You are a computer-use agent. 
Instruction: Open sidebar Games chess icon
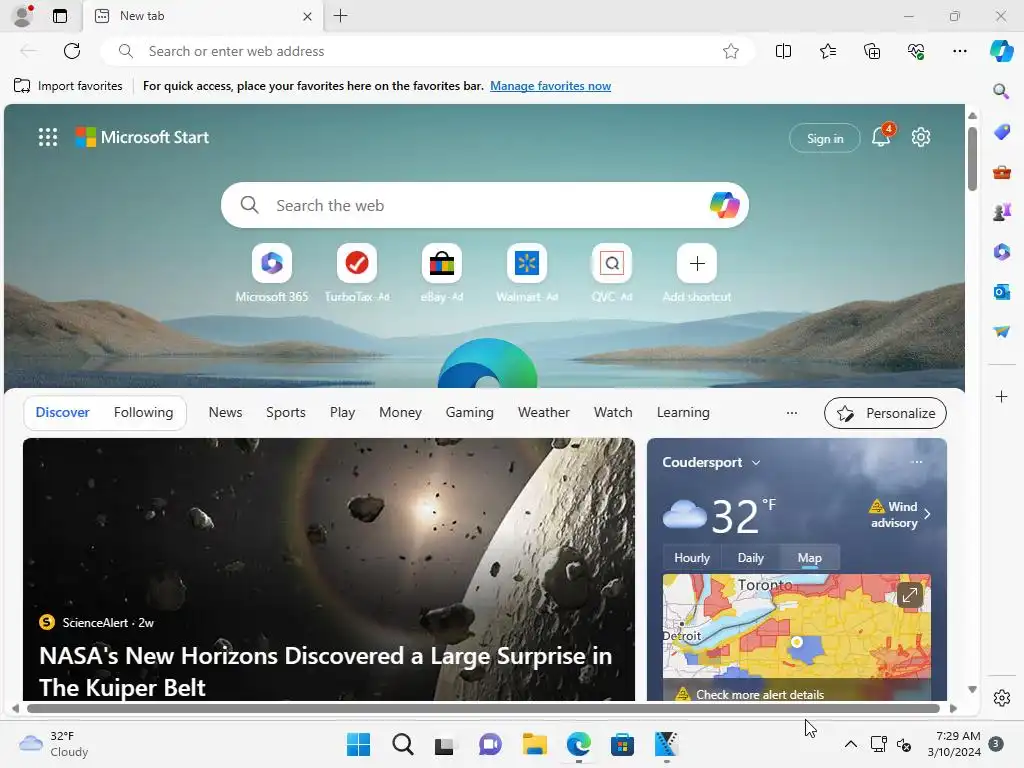(1001, 212)
